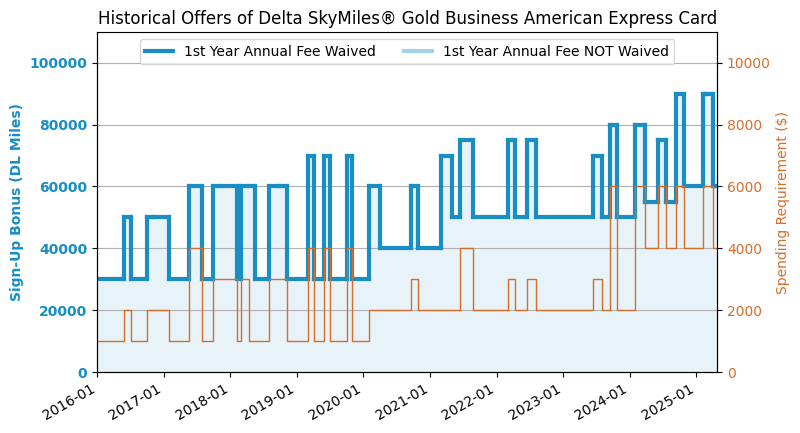The image size is (800, 433).
Task: Click the light blue legend line swatch
Action: pos(418,52)
